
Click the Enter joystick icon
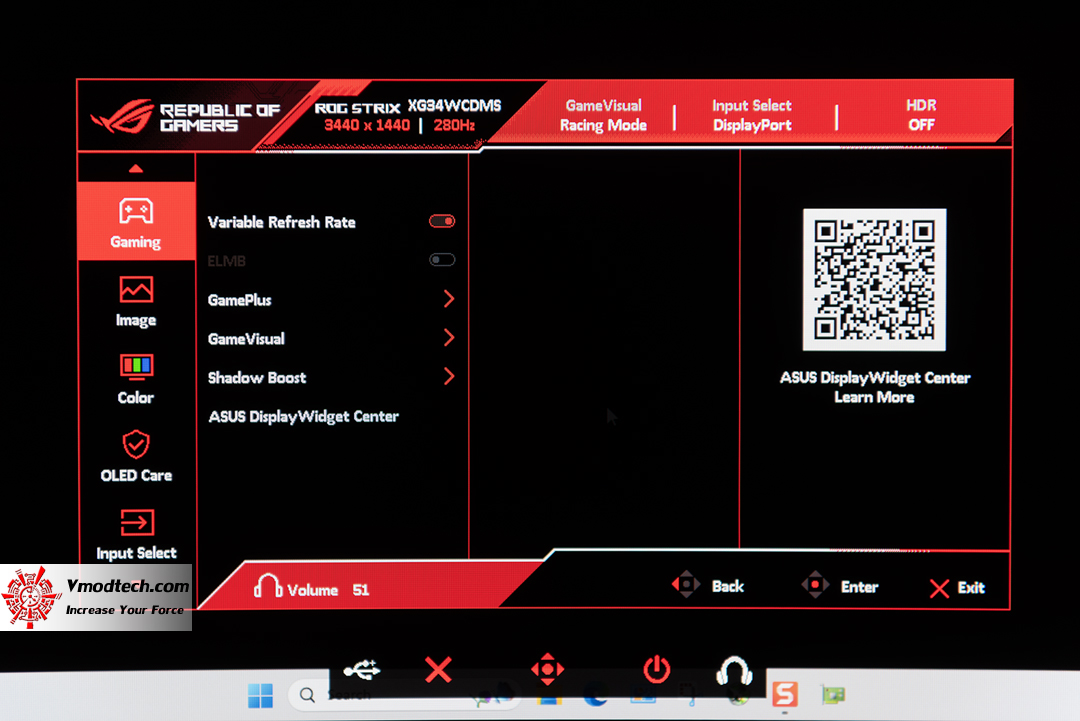coord(815,585)
